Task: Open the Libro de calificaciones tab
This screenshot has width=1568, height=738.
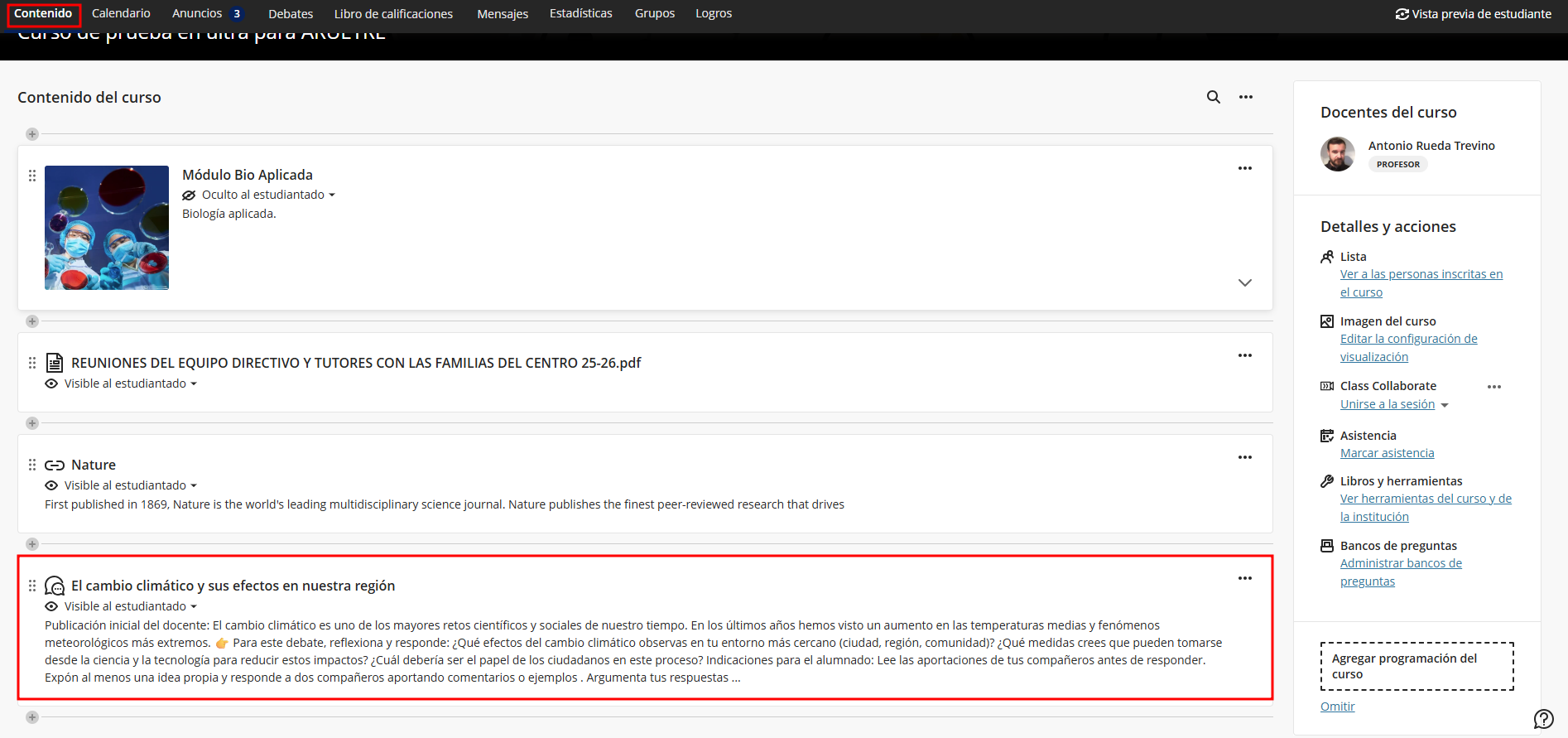Action: pos(393,13)
